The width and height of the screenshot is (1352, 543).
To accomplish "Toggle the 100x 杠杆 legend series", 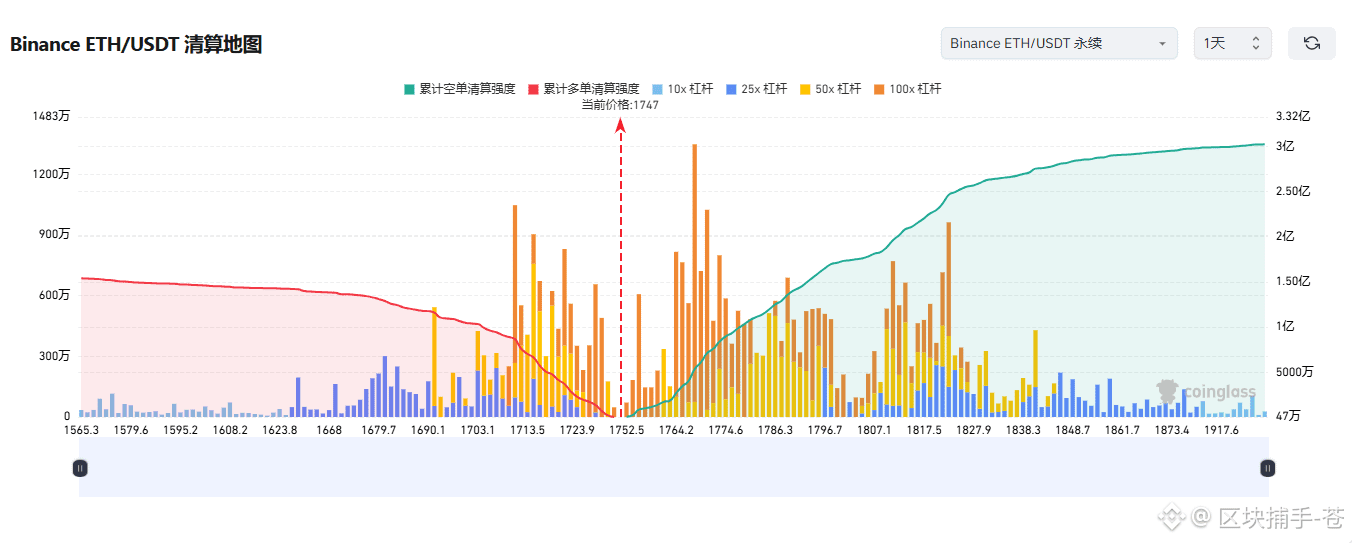I will point(907,89).
